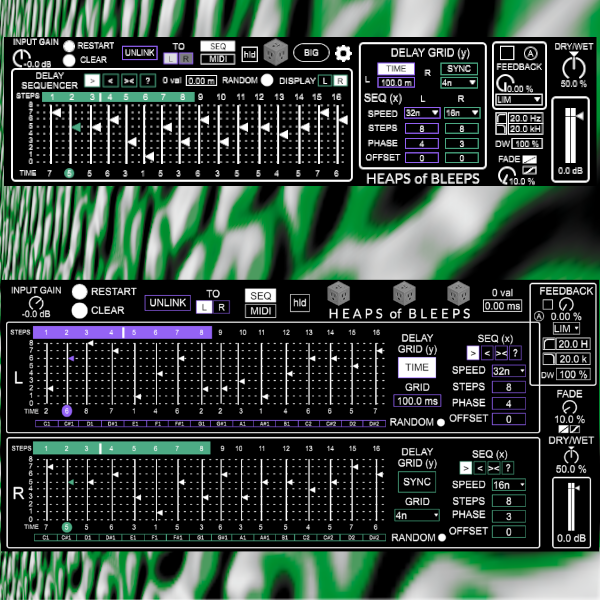
Task: Tick the Feedback checkbox in the big view
Action: click(x=548, y=304)
